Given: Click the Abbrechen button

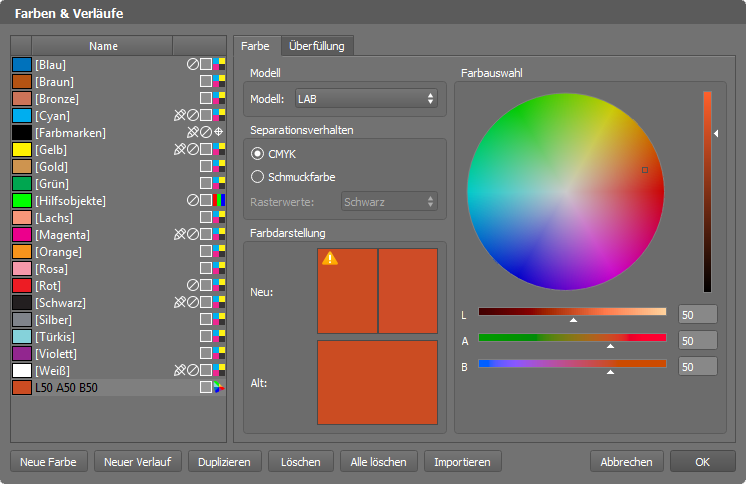Looking at the screenshot, I should point(627,462).
